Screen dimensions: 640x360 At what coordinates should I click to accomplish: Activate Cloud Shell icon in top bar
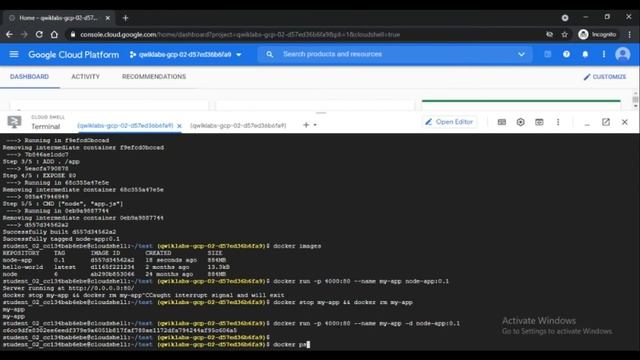[547, 54]
